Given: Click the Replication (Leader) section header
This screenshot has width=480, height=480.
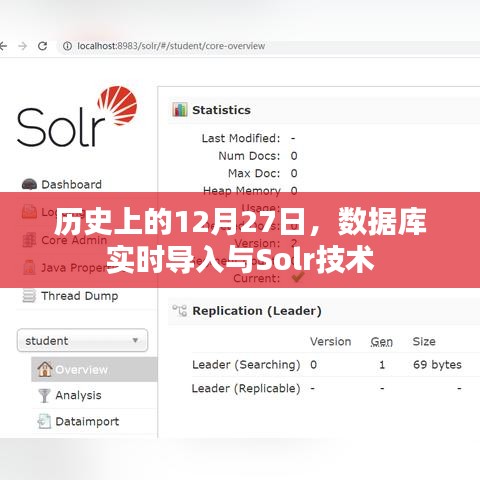Looking at the screenshot, I should click(257, 311).
